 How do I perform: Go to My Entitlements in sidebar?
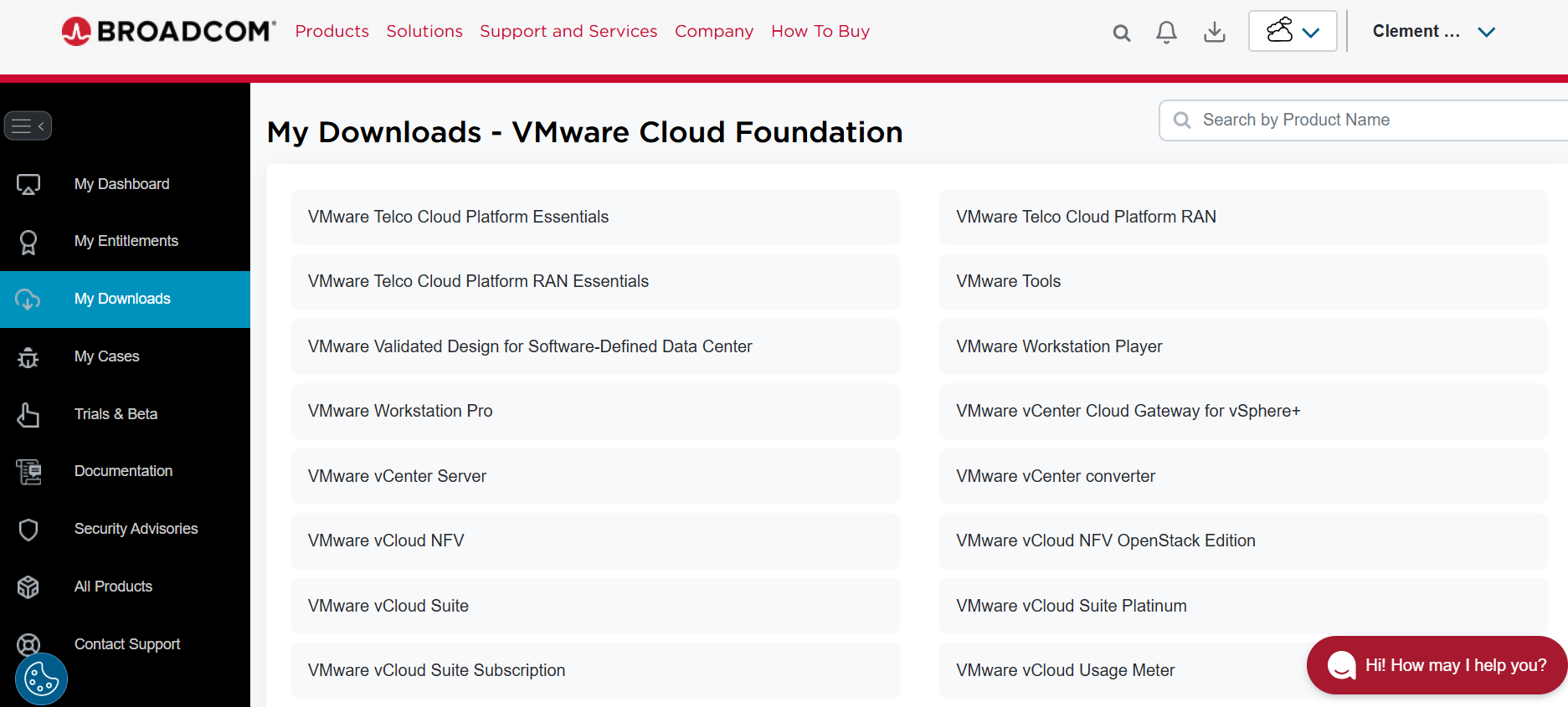point(126,241)
